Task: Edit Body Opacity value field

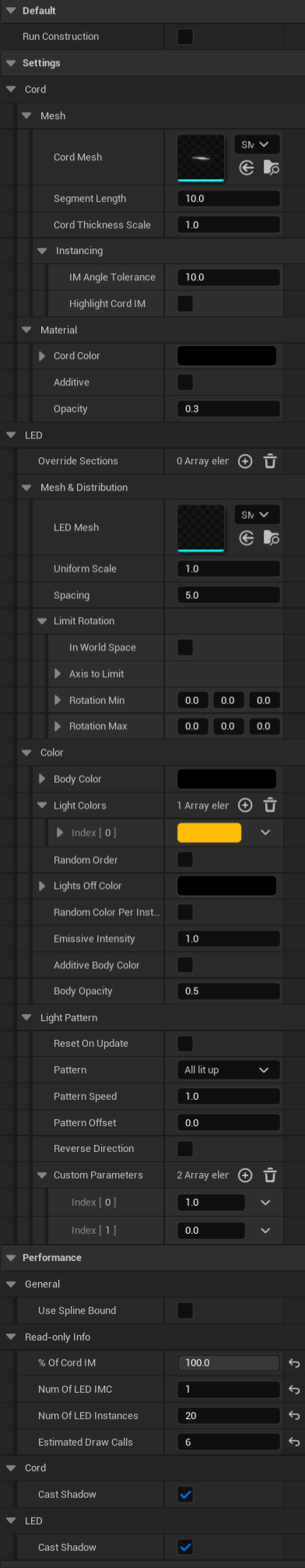Action: [228, 991]
